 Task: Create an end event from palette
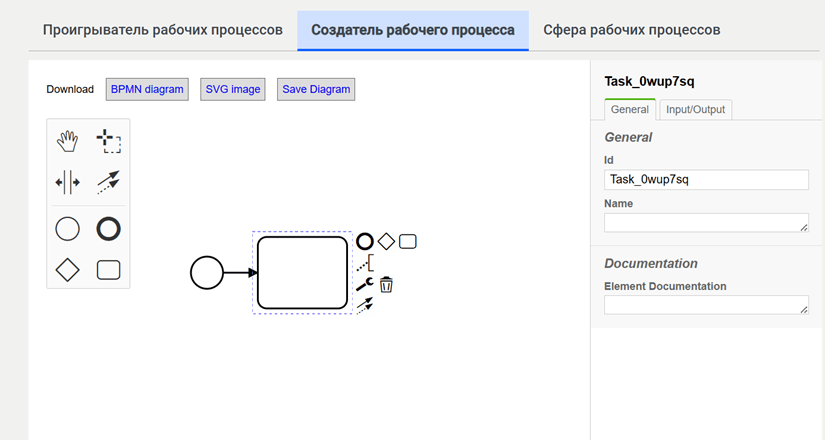point(108,229)
